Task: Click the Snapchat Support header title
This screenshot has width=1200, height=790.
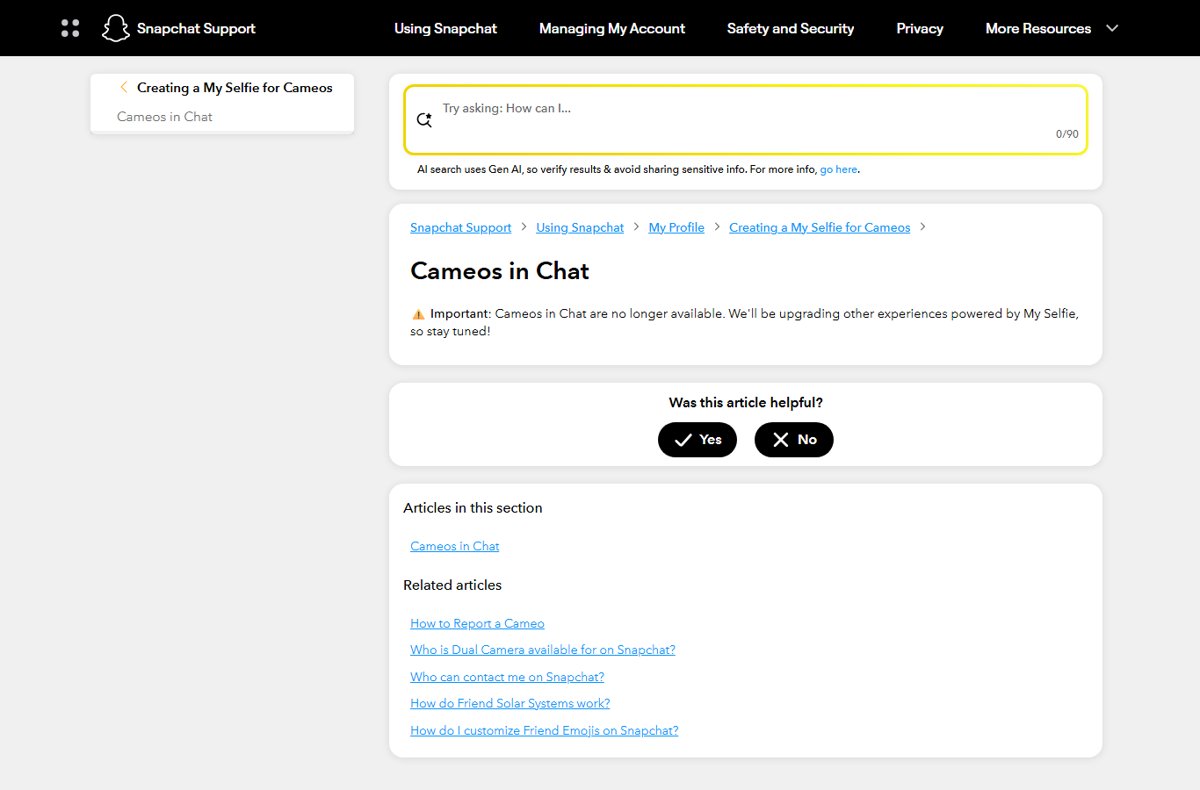Action: 196,28
